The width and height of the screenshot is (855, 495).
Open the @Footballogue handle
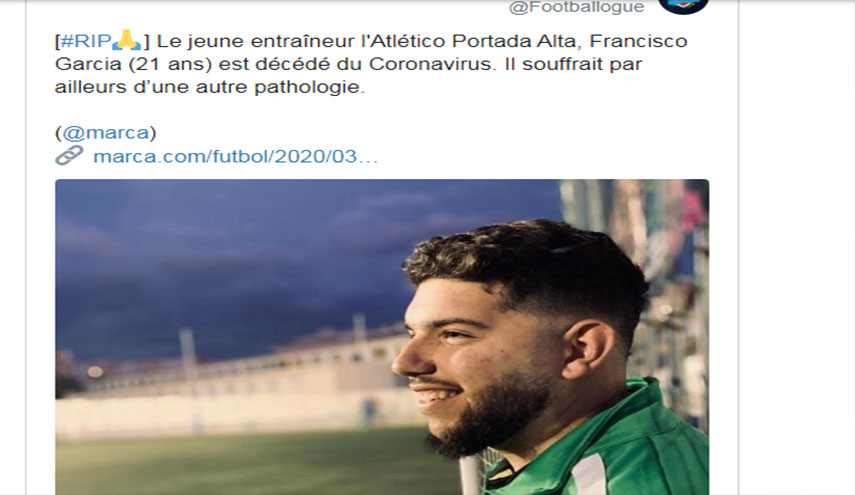click(576, 7)
